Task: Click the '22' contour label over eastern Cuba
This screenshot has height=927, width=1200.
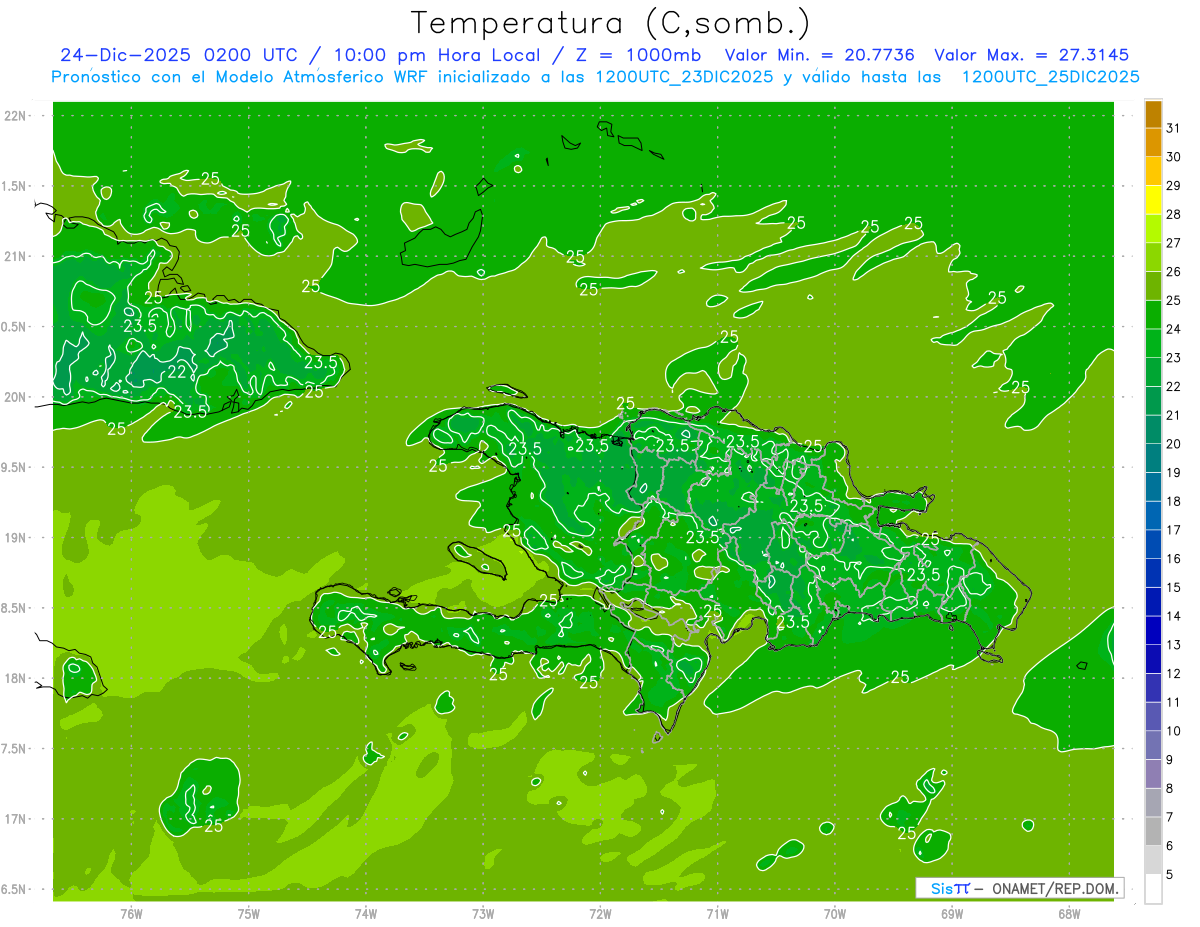Action: click(177, 371)
